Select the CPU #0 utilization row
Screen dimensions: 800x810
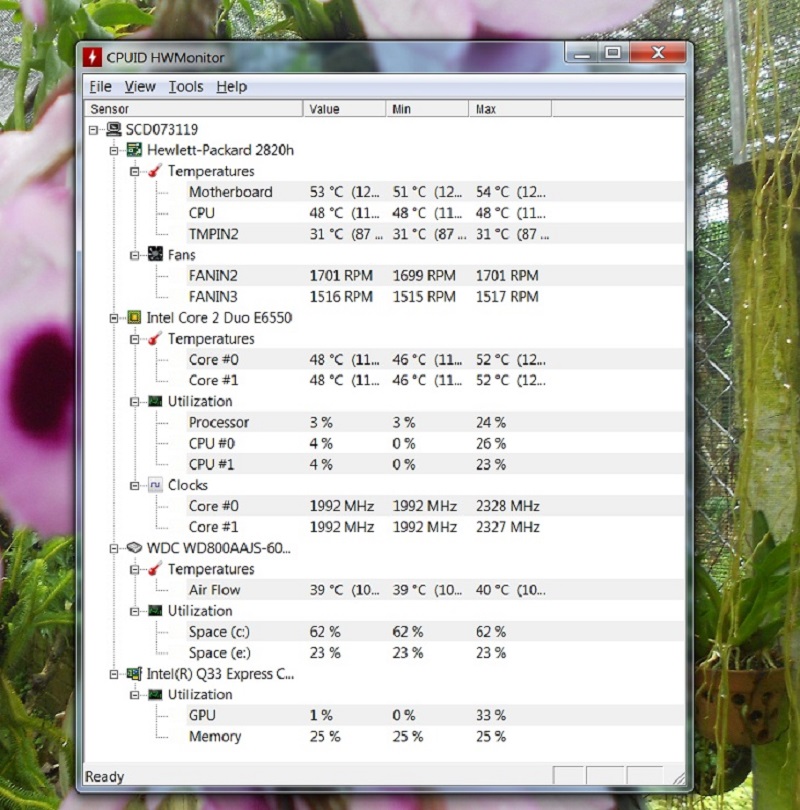435,443
